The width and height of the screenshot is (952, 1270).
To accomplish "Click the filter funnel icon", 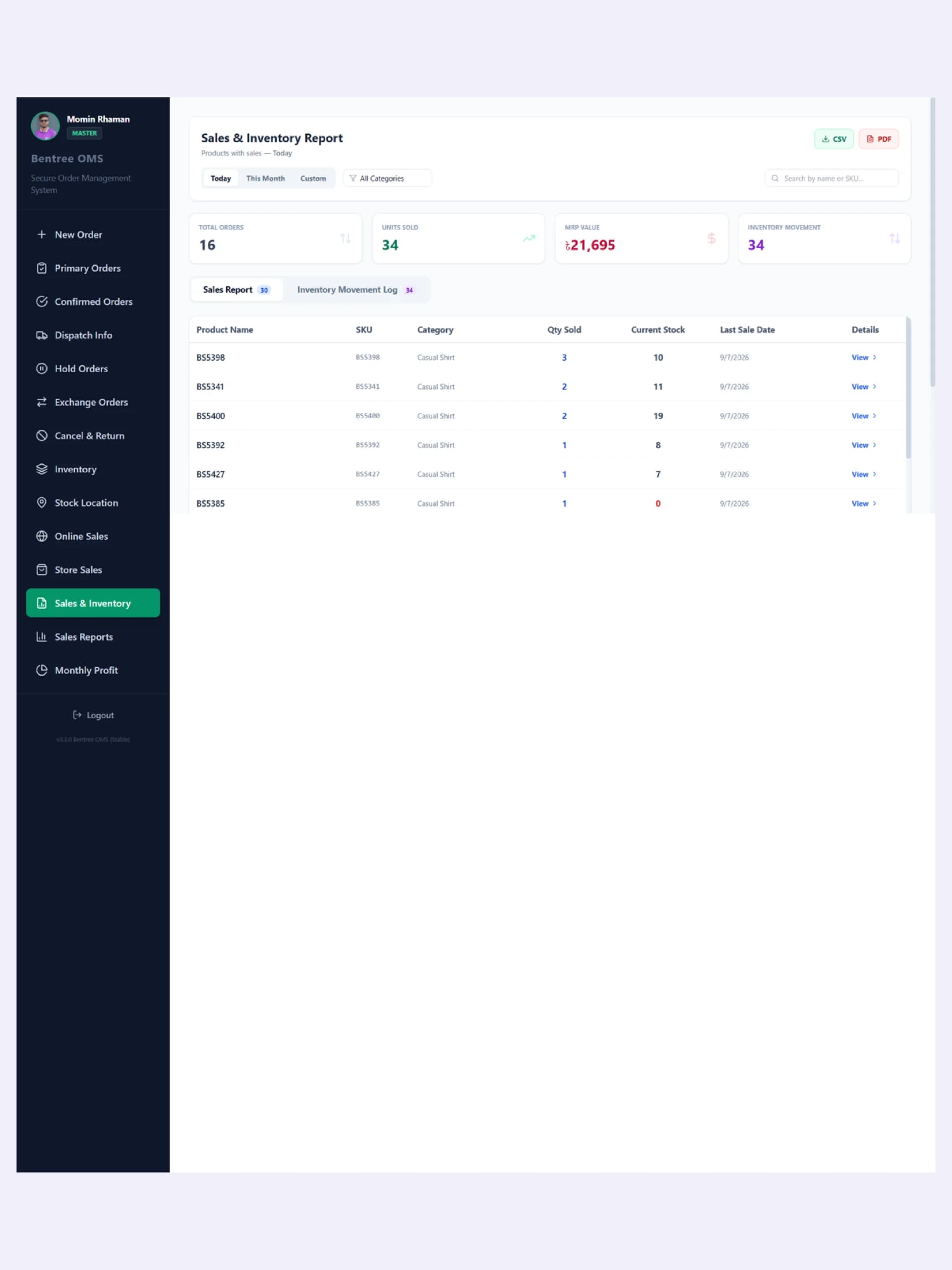I will point(353,179).
